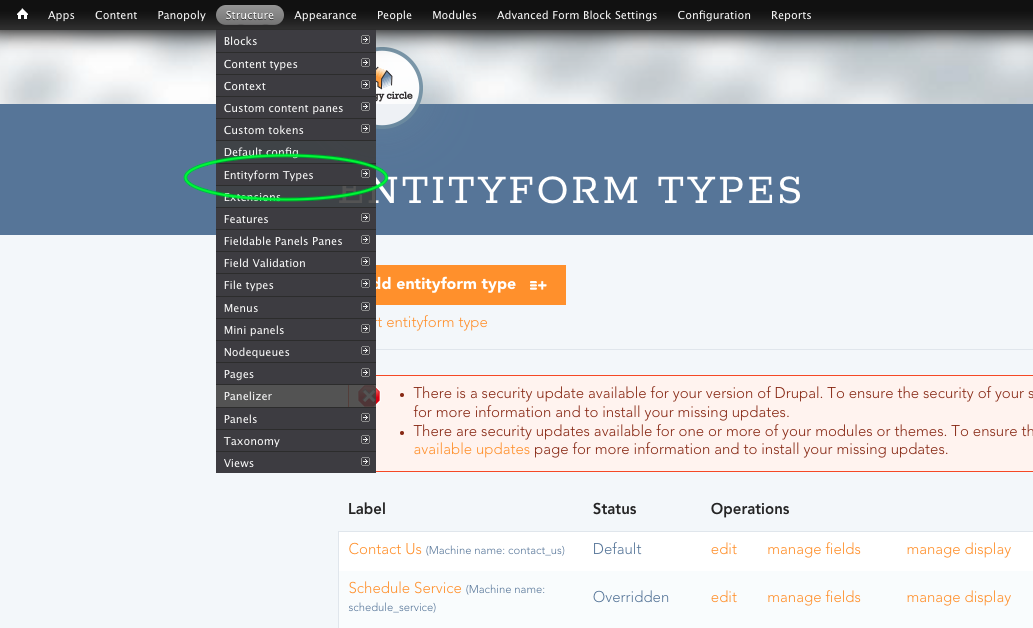Select File types menu entry
This screenshot has height=628, width=1033.
click(x=296, y=285)
